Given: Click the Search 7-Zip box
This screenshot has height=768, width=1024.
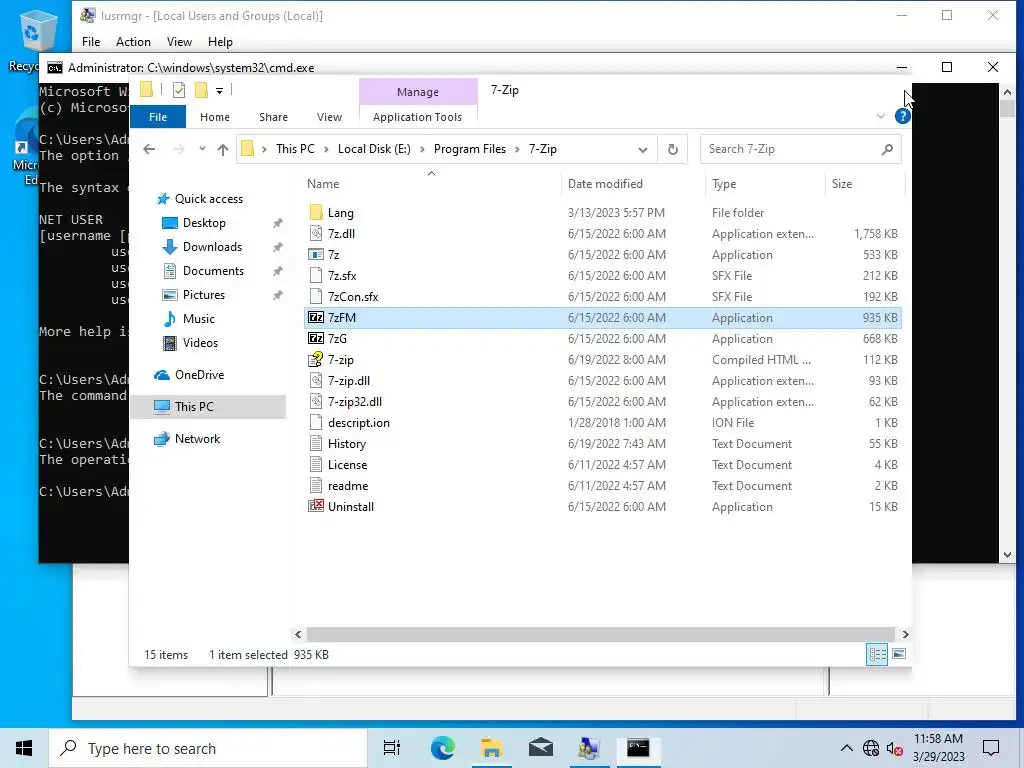Looking at the screenshot, I should pyautogui.click(x=801, y=150).
